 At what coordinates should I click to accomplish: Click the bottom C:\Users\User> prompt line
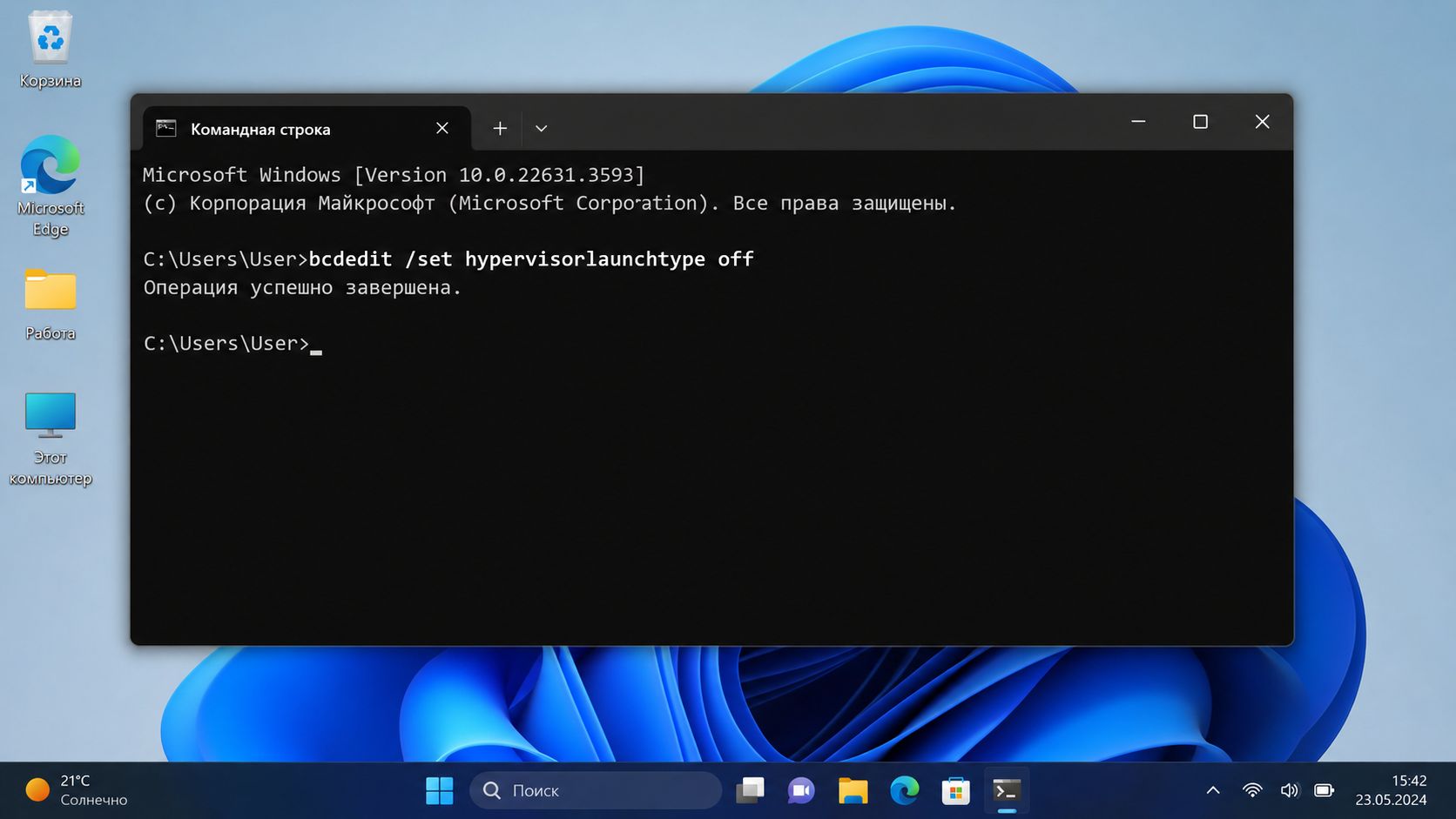point(232,344)
